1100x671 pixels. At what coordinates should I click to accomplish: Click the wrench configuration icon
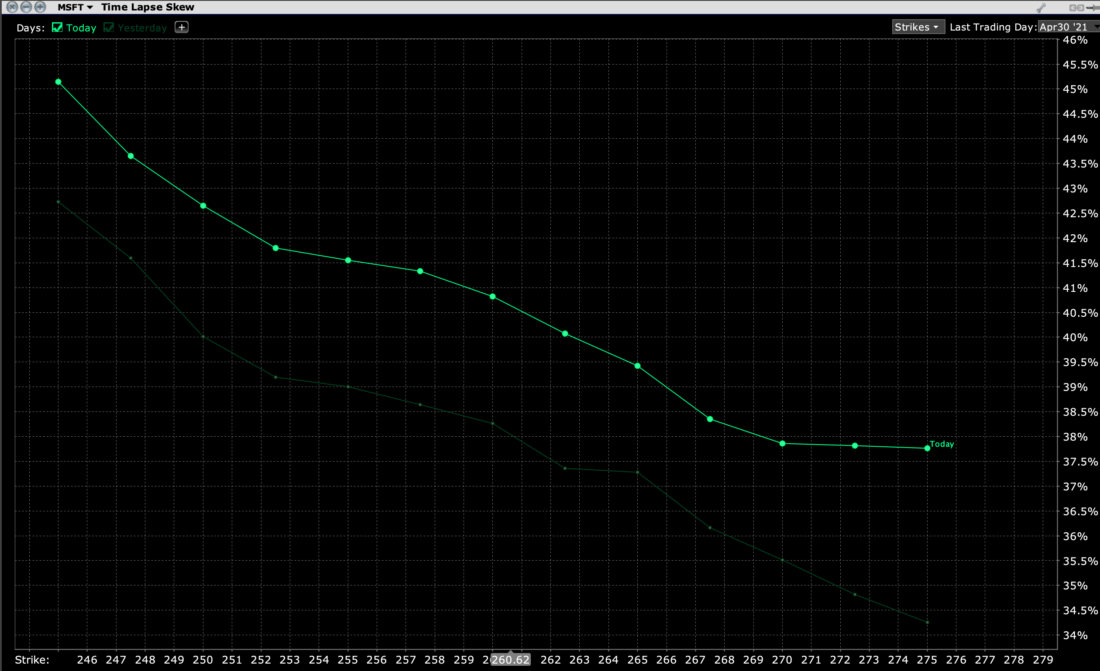tap(1041, 7)
